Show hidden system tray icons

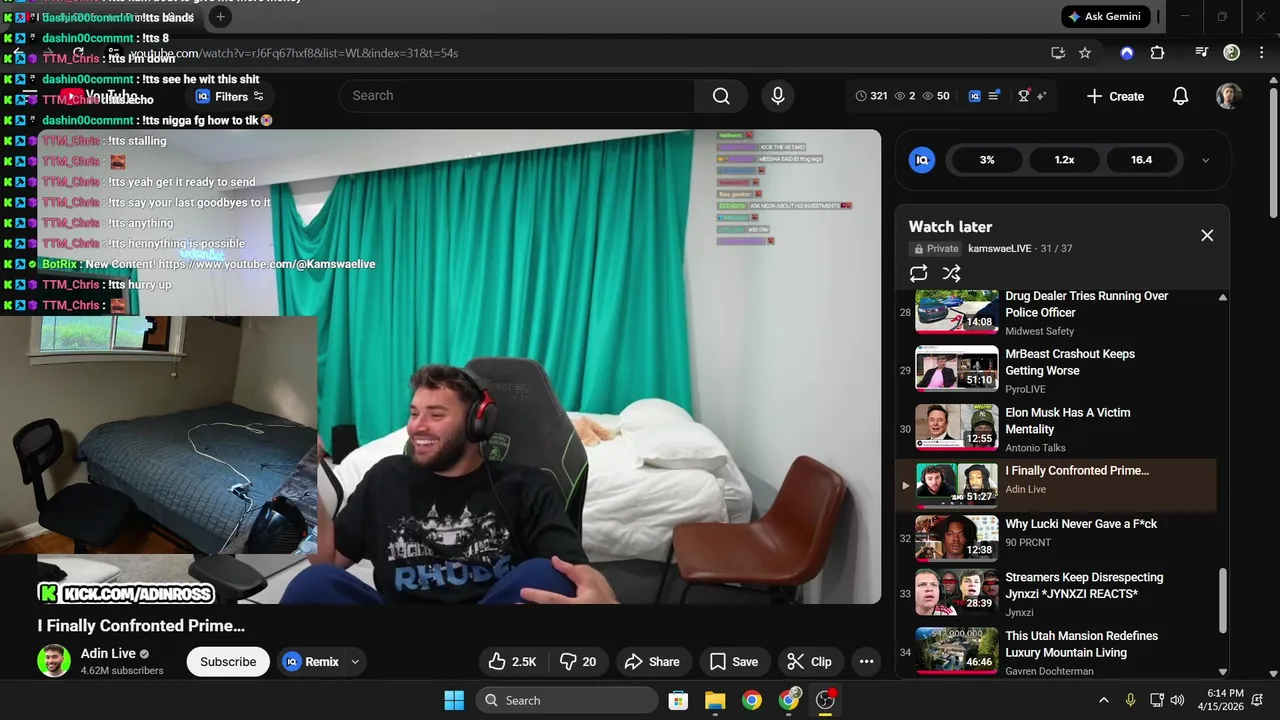click(1104, 700)
